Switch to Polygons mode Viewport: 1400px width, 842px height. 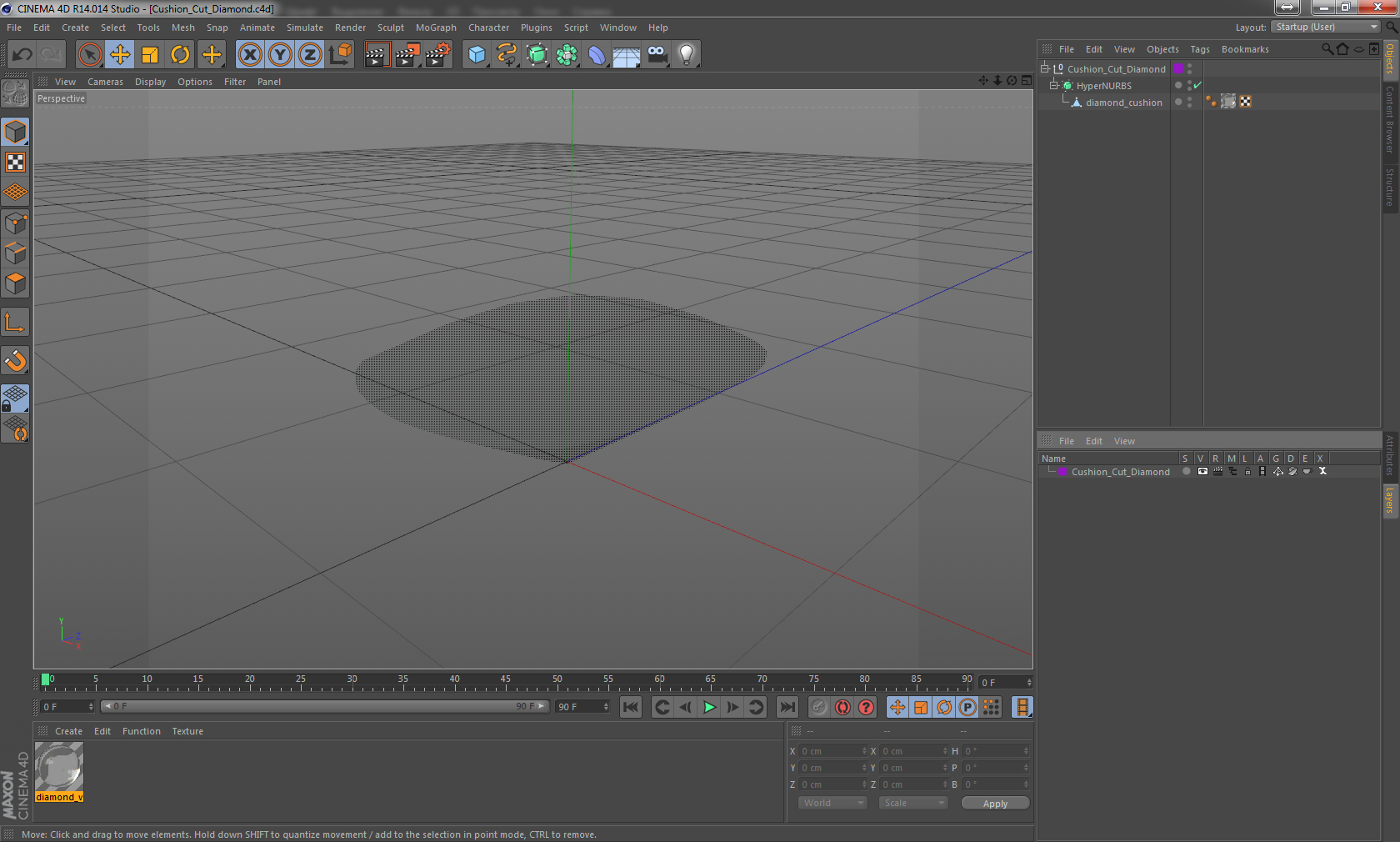[x=15, y=283]
